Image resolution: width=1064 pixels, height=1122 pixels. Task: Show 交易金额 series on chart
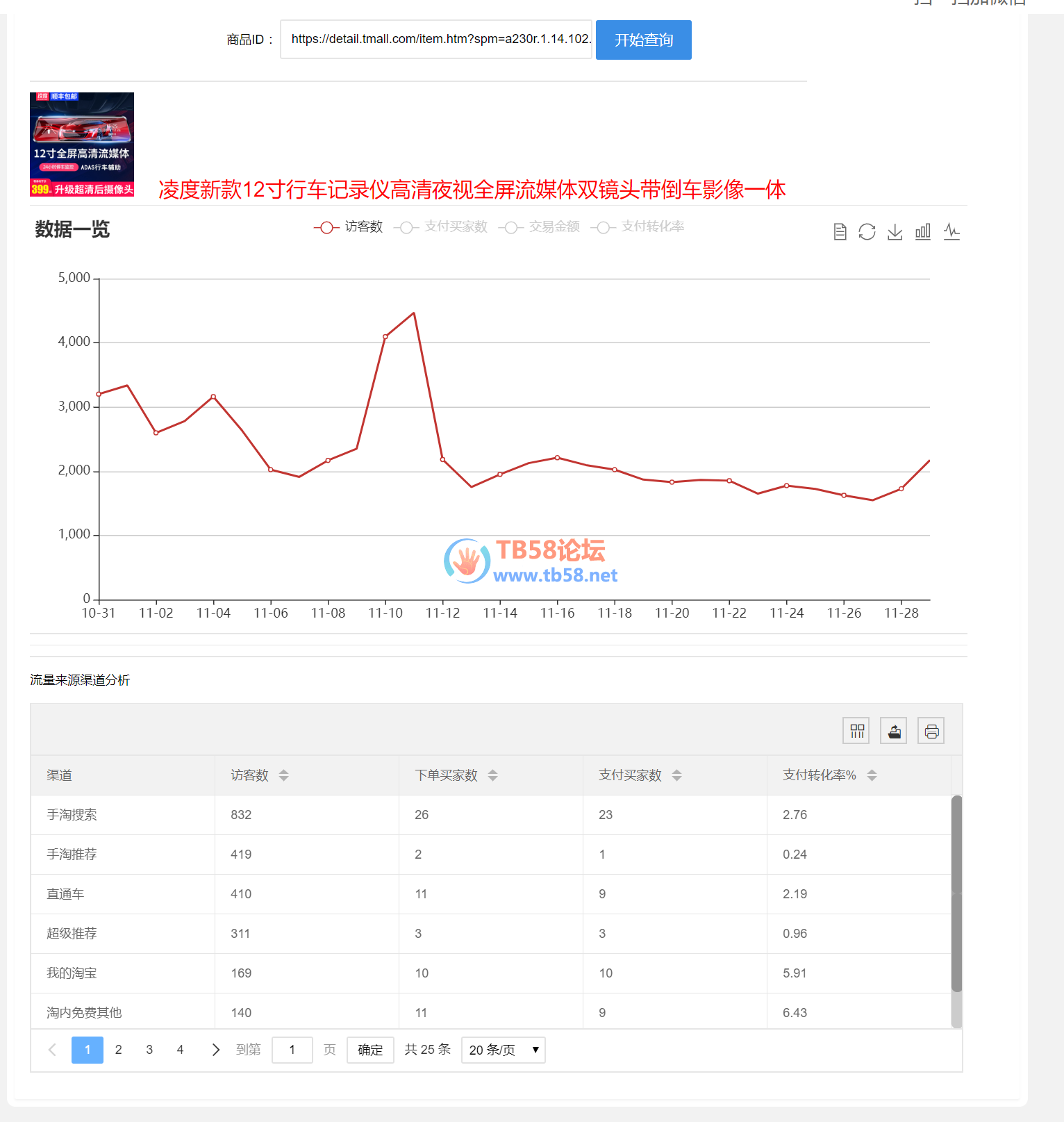[540, 227]
